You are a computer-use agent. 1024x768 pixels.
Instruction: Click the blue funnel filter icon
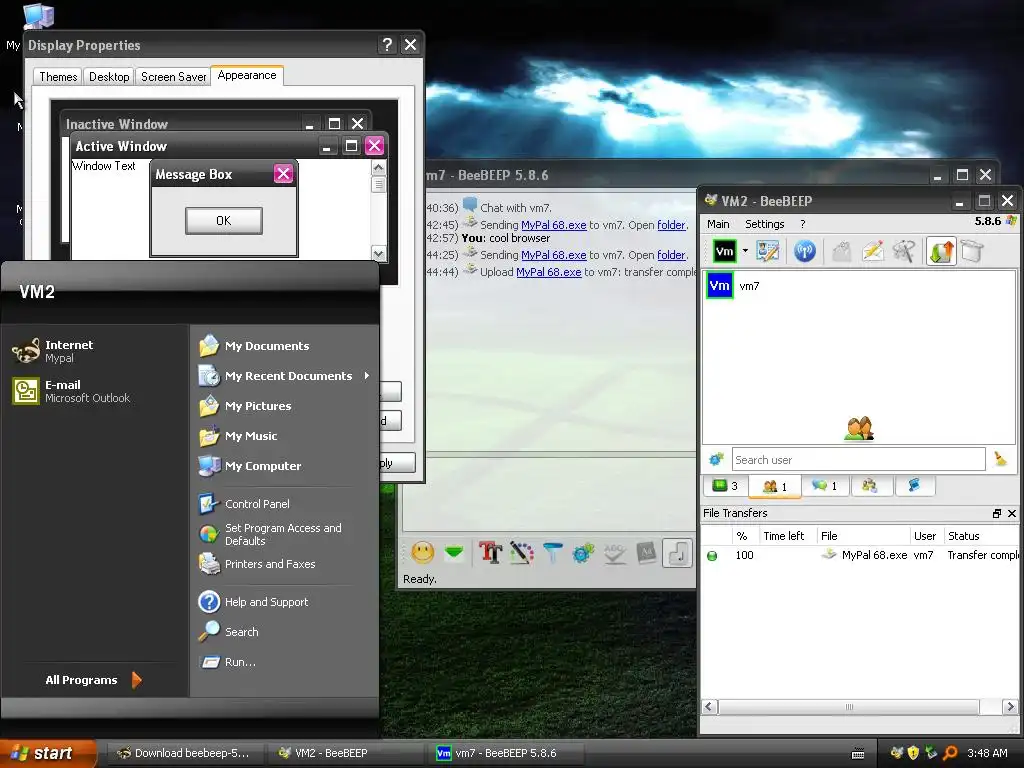click(552, 553)
